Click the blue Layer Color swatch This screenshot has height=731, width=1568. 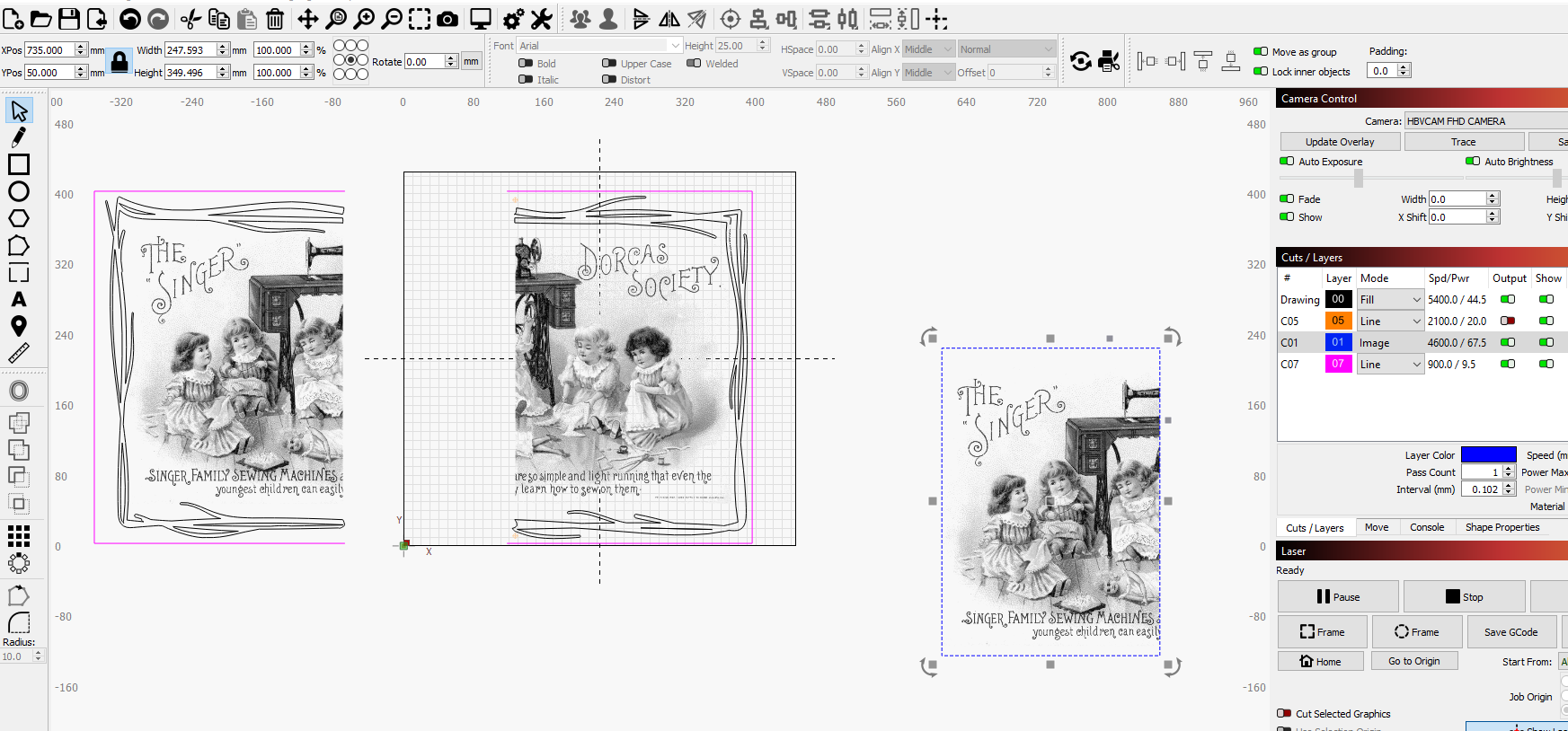pos(1488,454)
